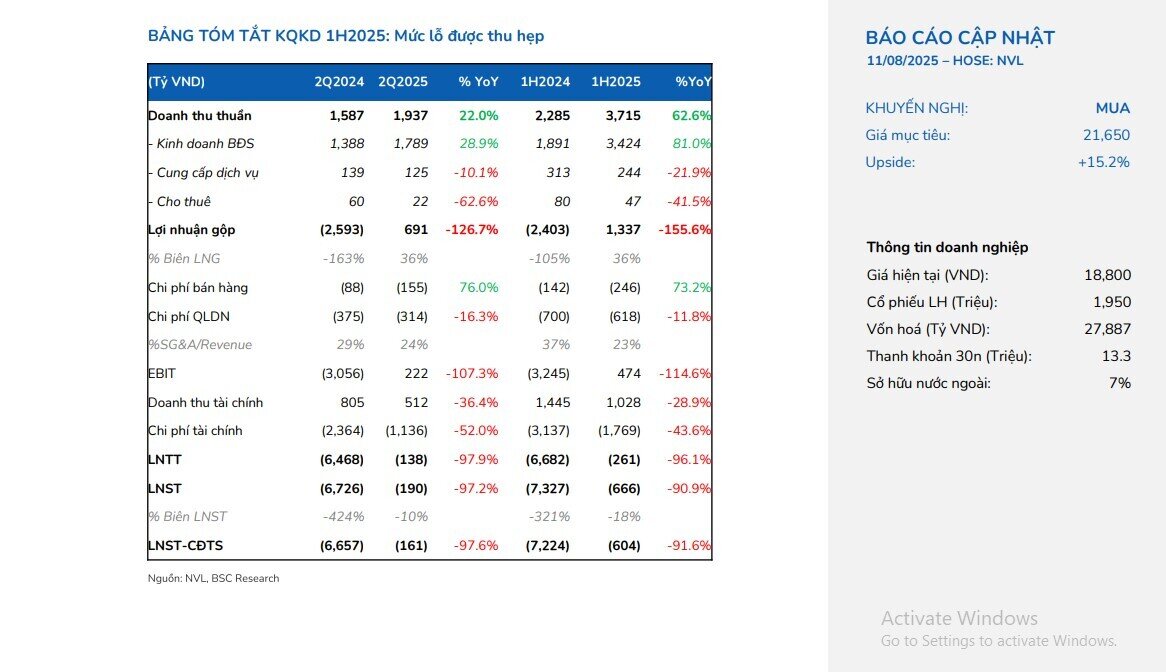Select the target price value 21,650
This screenshot has width=1166, height=672.
(x=1106, y=135)
